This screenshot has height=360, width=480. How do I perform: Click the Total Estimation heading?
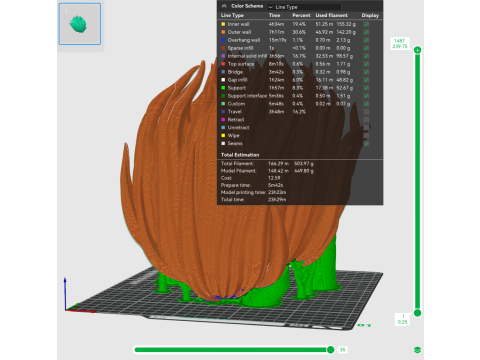(240, 155)
